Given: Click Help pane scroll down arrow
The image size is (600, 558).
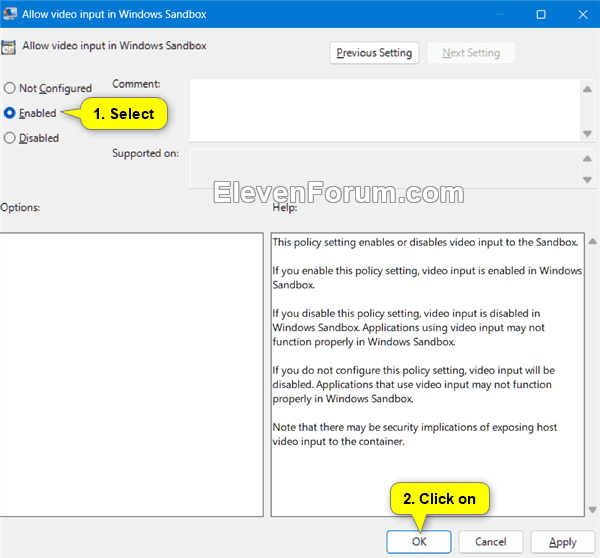Looking at the screenshot, I should (x=593, y=509).
